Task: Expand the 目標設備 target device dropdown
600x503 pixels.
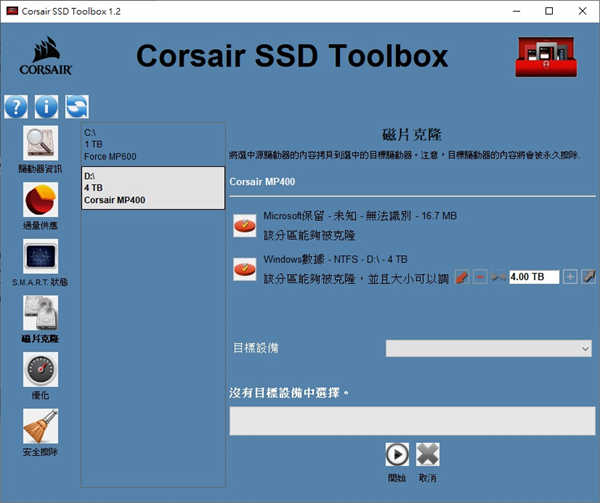Action: pos(489,348)
